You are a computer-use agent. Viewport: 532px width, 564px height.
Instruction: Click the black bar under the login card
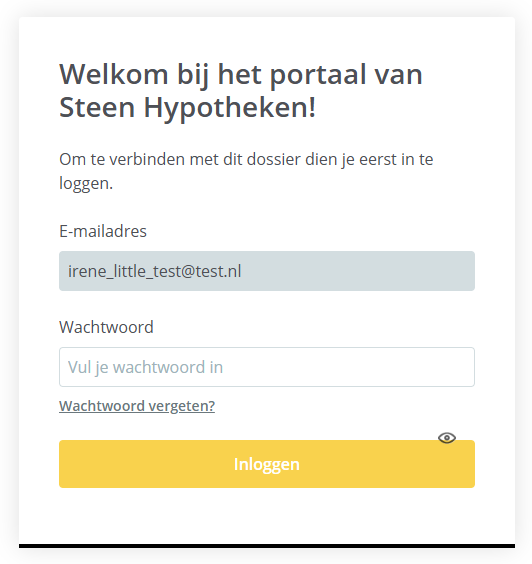point(267,546)
